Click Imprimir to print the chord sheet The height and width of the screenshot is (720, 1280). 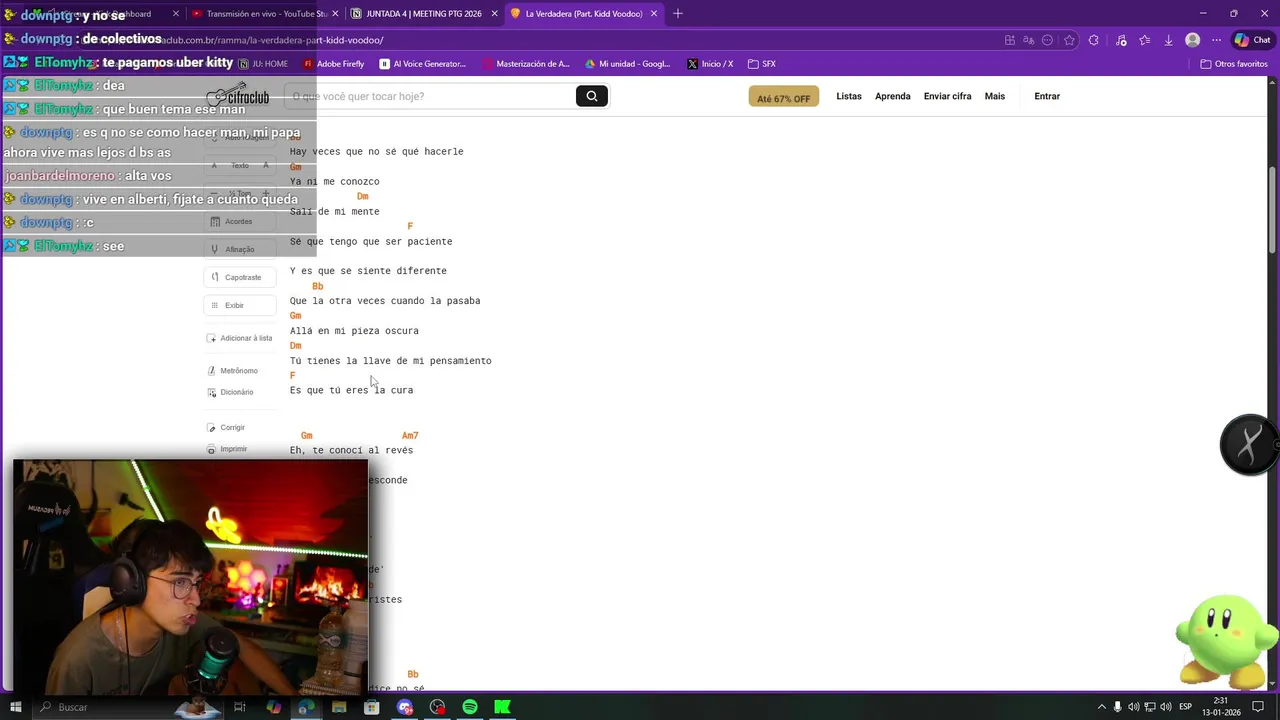(x=227, y=449)
